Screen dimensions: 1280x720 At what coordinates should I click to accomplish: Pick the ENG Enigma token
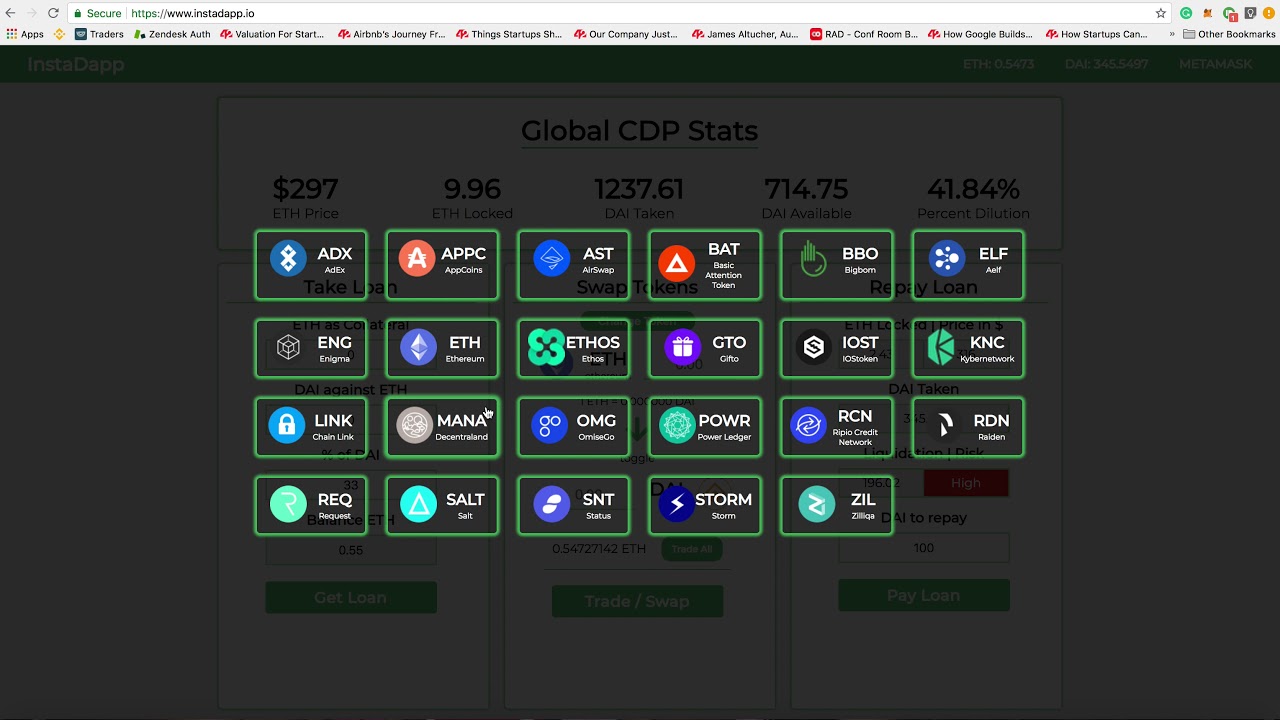coord(311,348)
